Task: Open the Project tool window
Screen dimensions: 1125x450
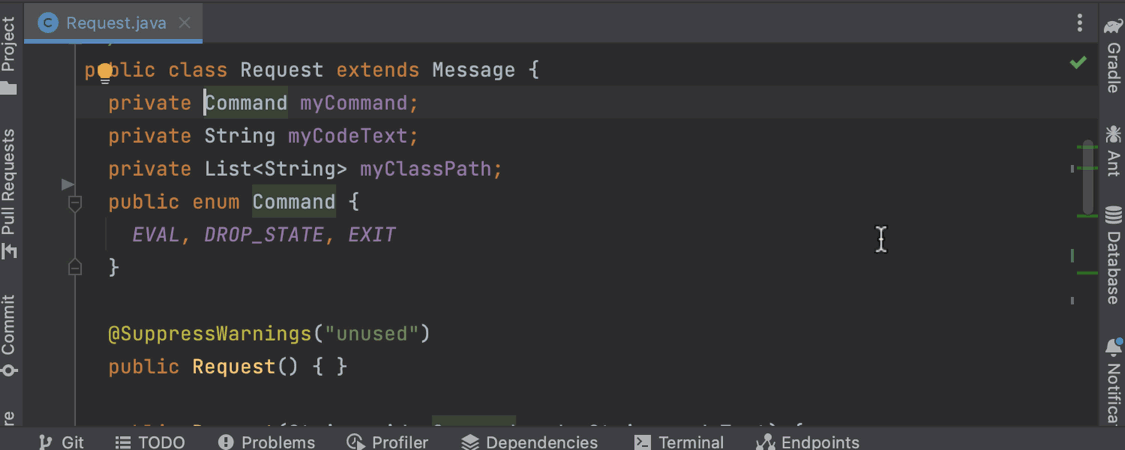Action: (9, 56)
